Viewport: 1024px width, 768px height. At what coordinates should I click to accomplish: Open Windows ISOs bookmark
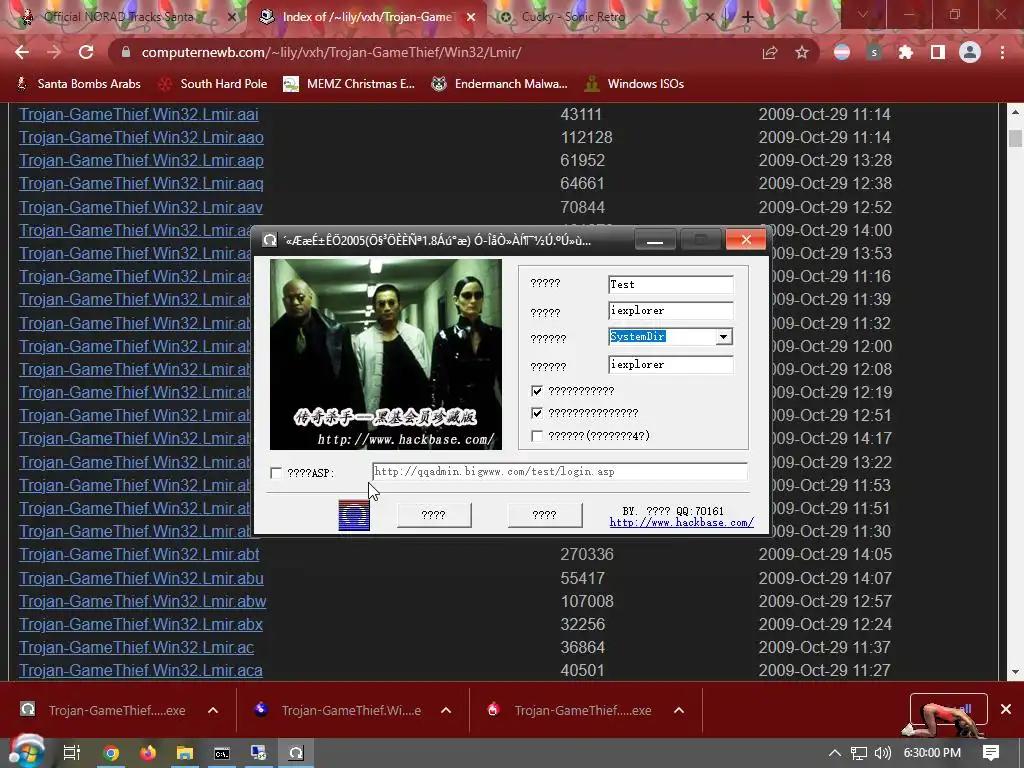tap(634, 84)
